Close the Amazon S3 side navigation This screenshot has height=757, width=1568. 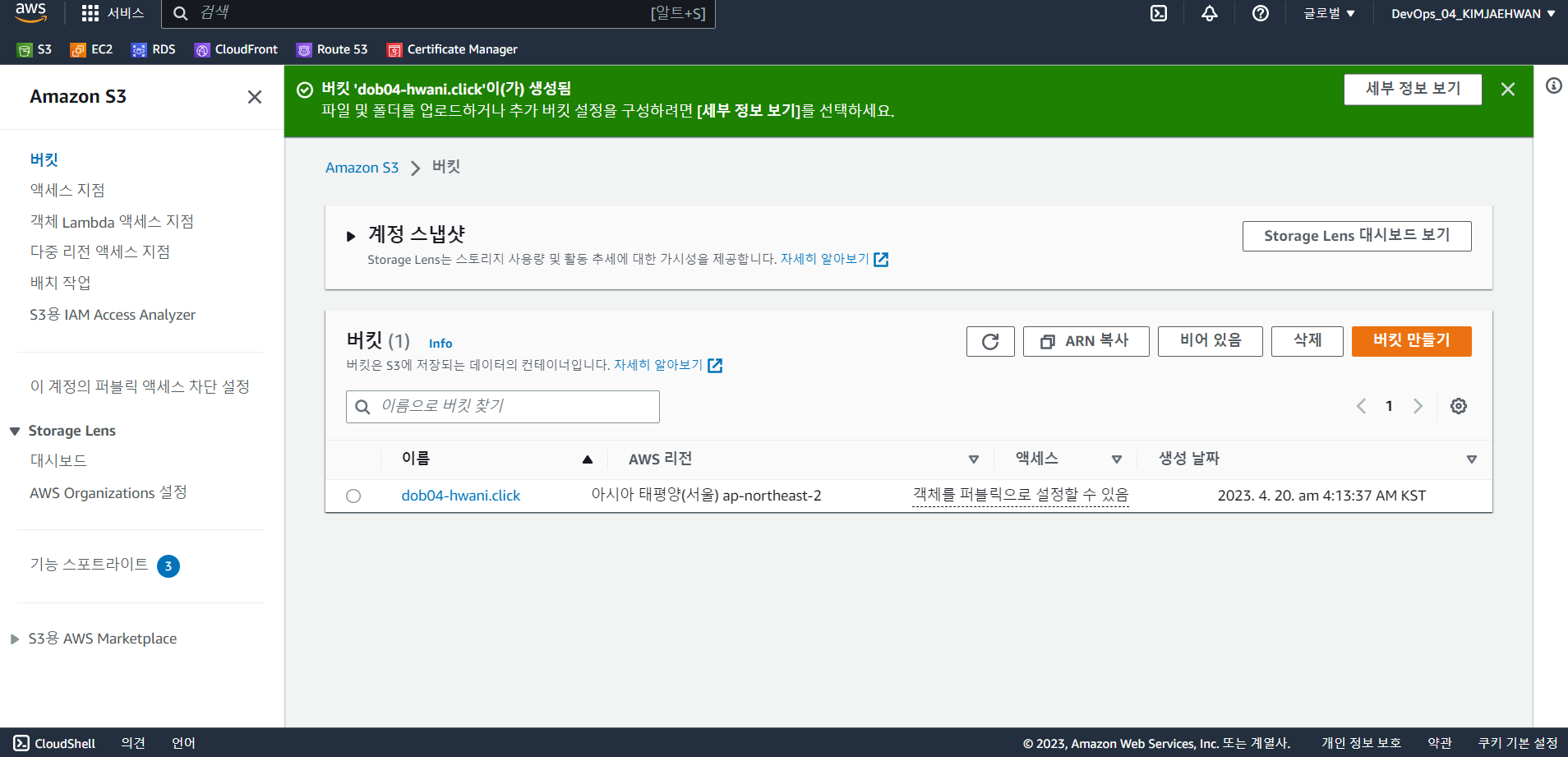tap(255, 97)
